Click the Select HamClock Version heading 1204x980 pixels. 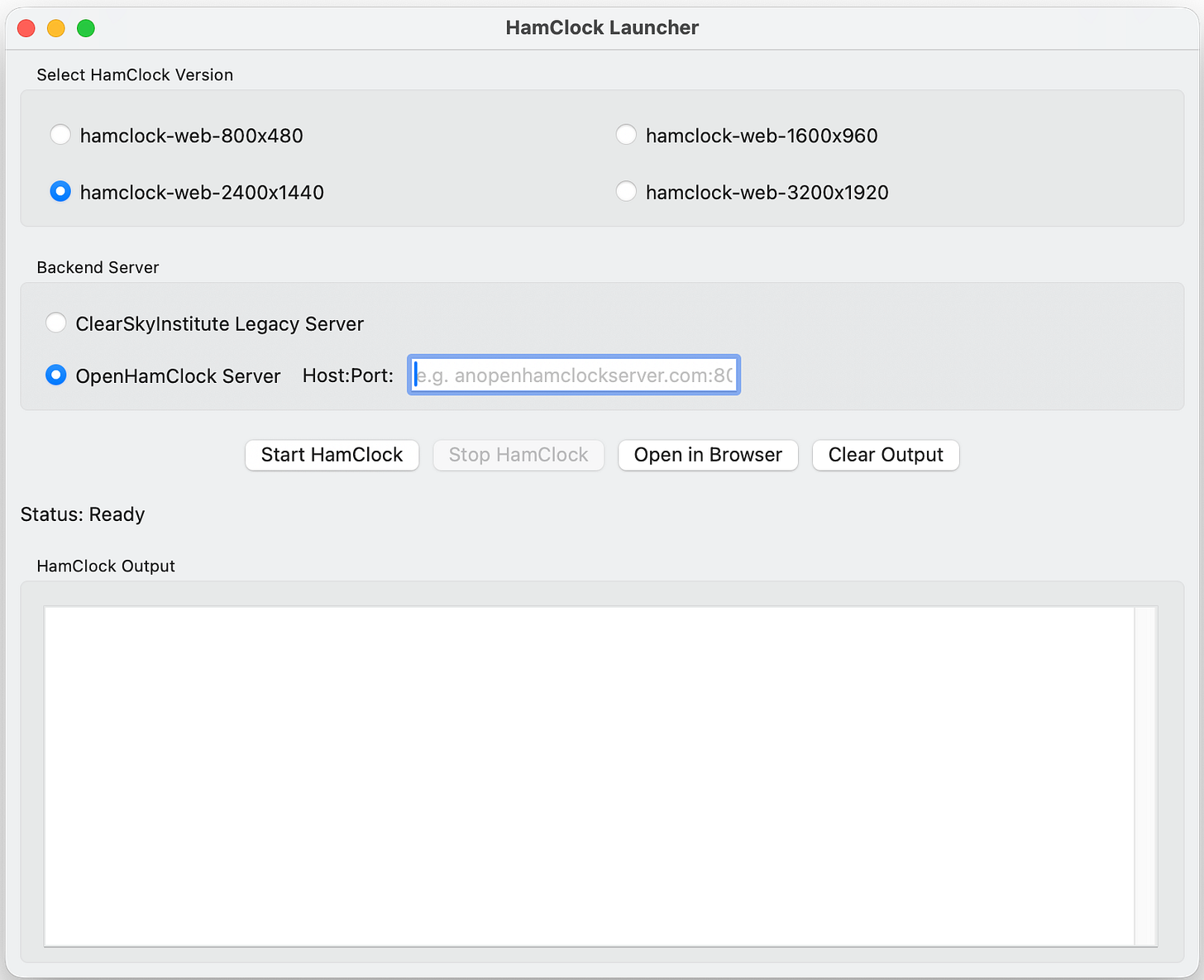click(135, 74)
